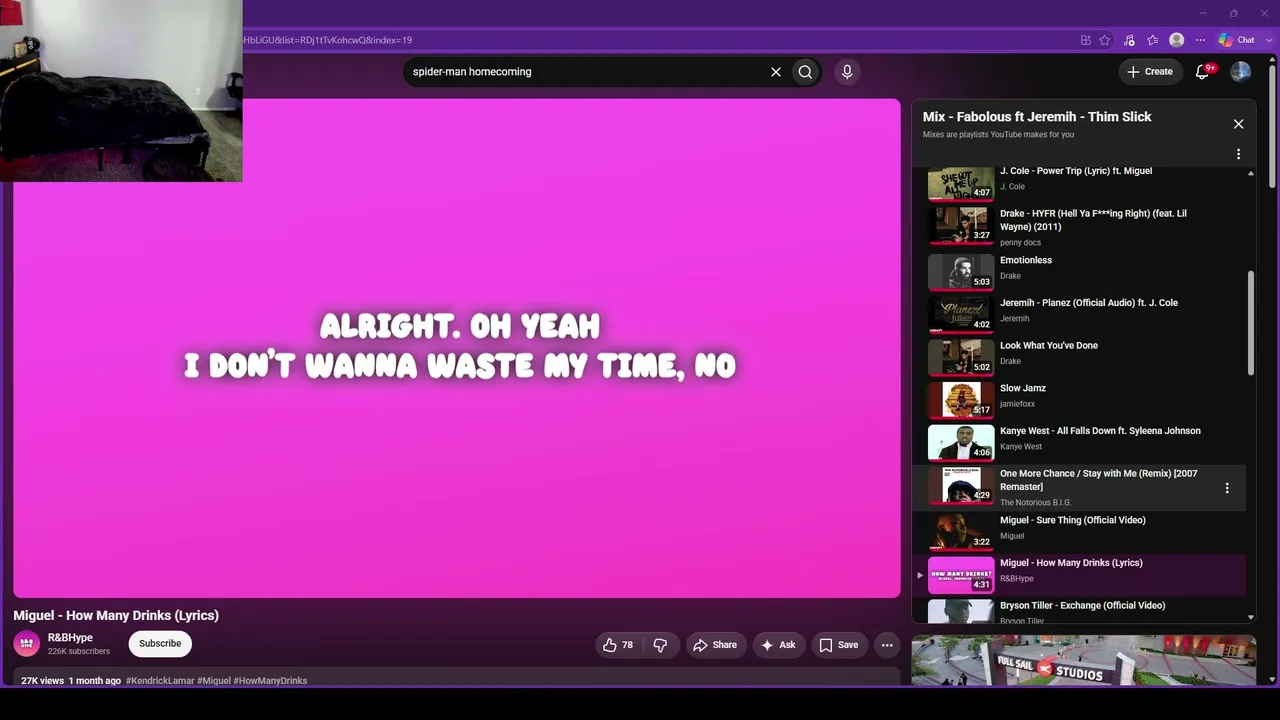
Task: Save the video to a playlist
Action: (x=839, y=645)
